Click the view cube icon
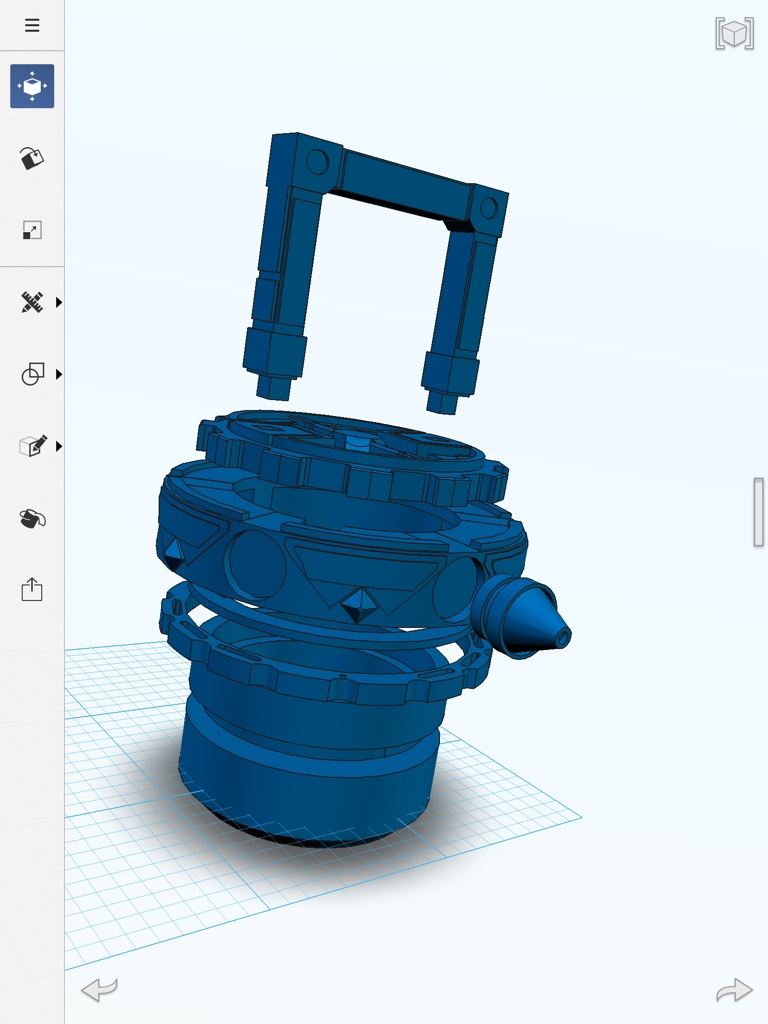768x1024 pixels. (x=735, y=33)
